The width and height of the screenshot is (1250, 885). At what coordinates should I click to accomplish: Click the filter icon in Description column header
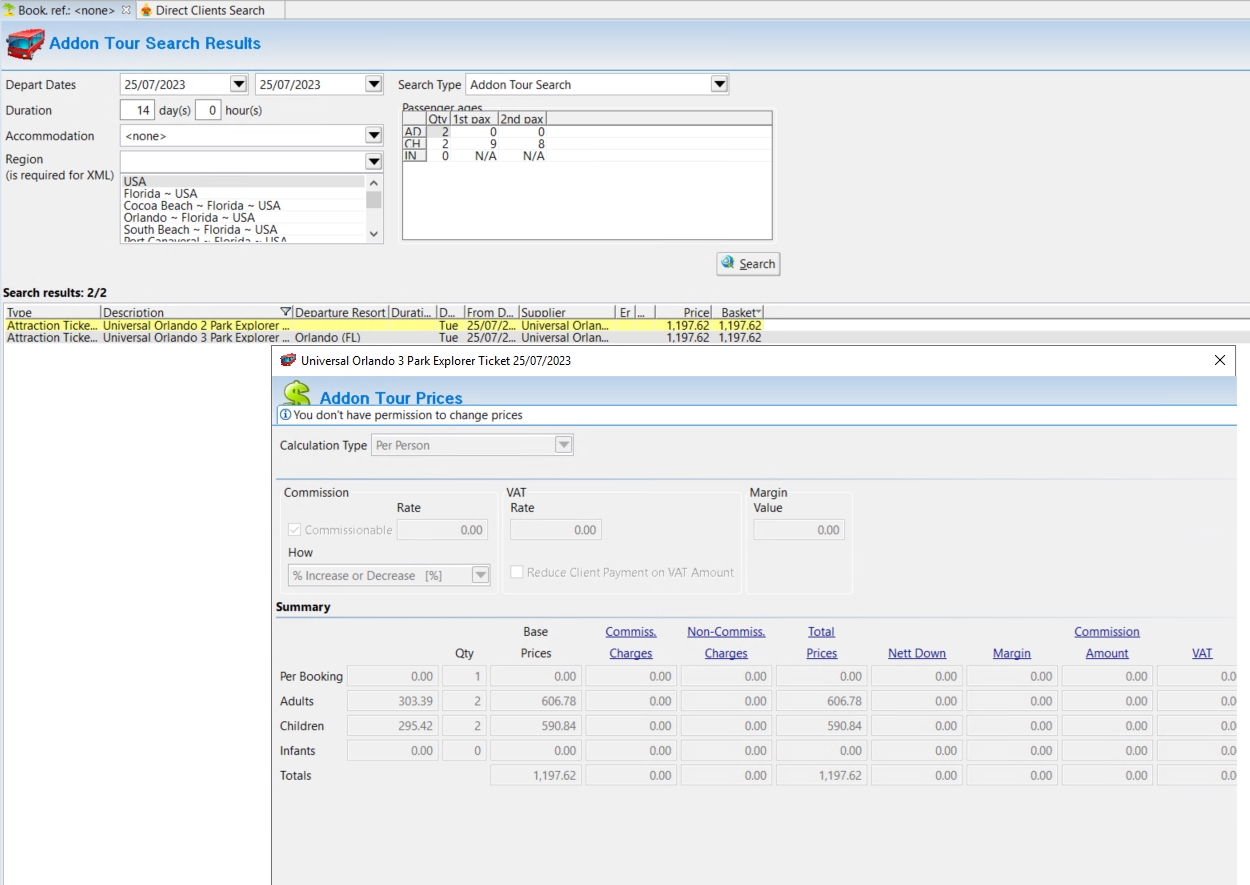(286, 313)
